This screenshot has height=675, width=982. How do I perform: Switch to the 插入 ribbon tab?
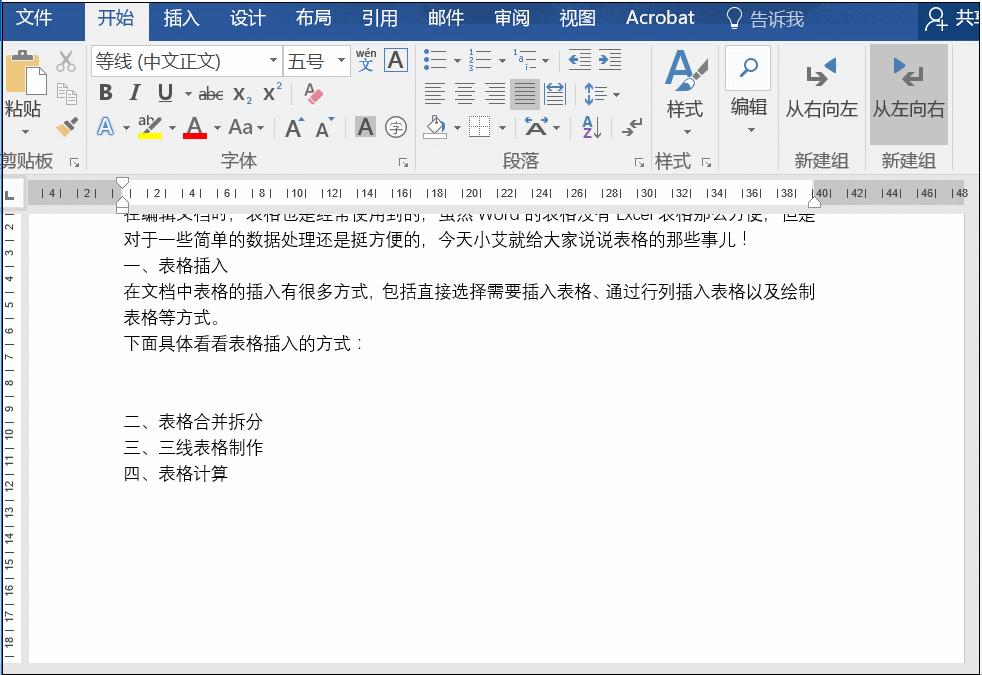coord(180,18)
